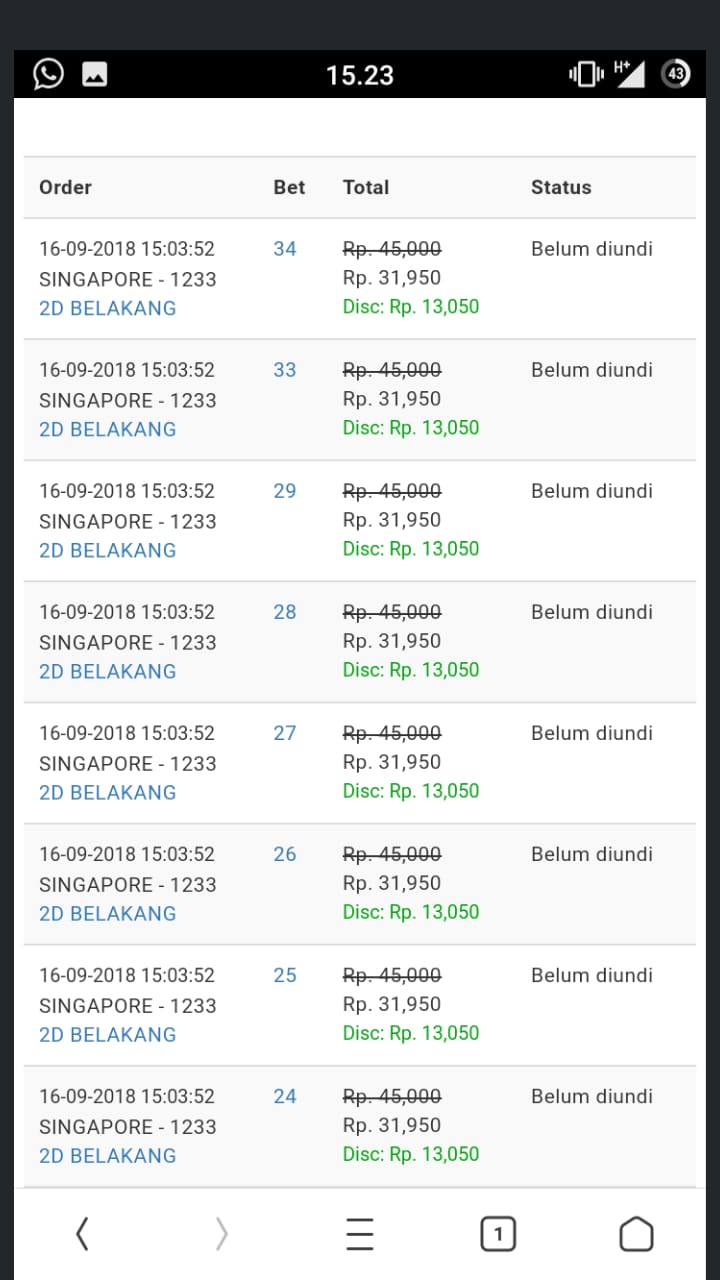Open 2D BELAKANG link for bet 33
The width and height of the screenshot is (720, 1280).
(x=108, y=429)
